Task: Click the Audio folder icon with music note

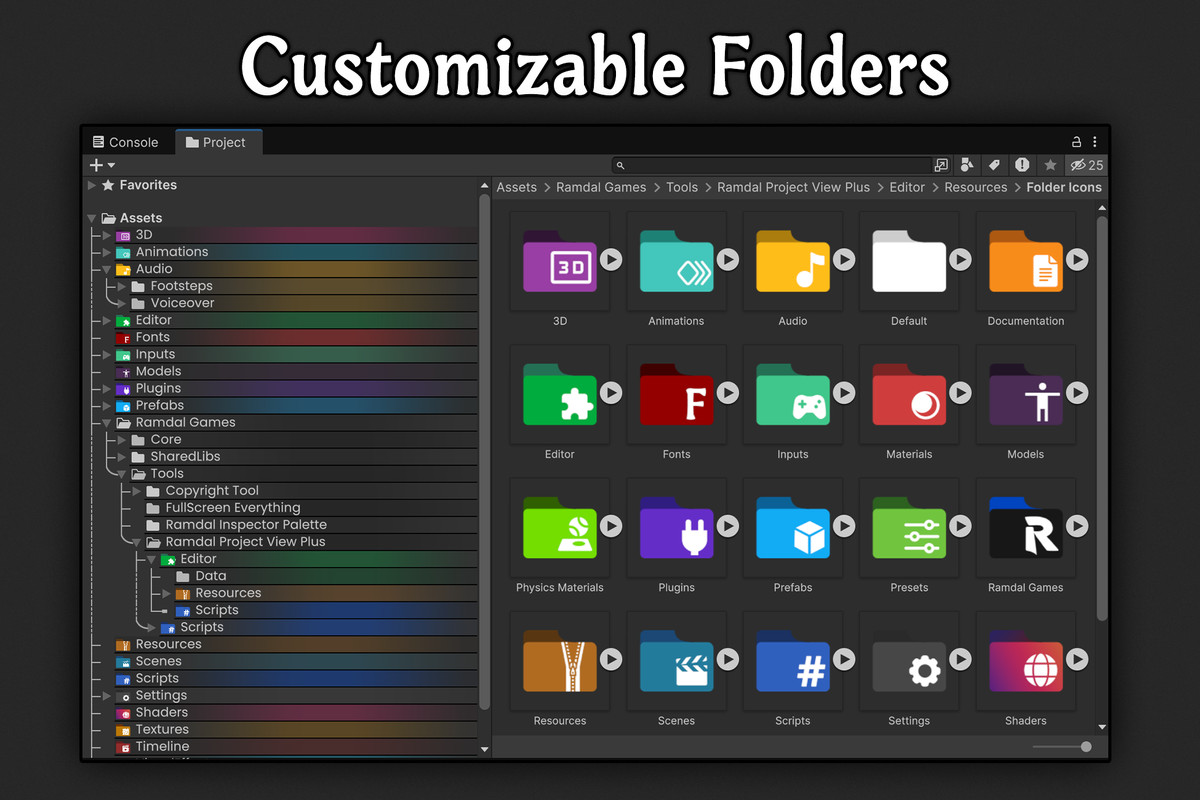Action: [792, 262]
